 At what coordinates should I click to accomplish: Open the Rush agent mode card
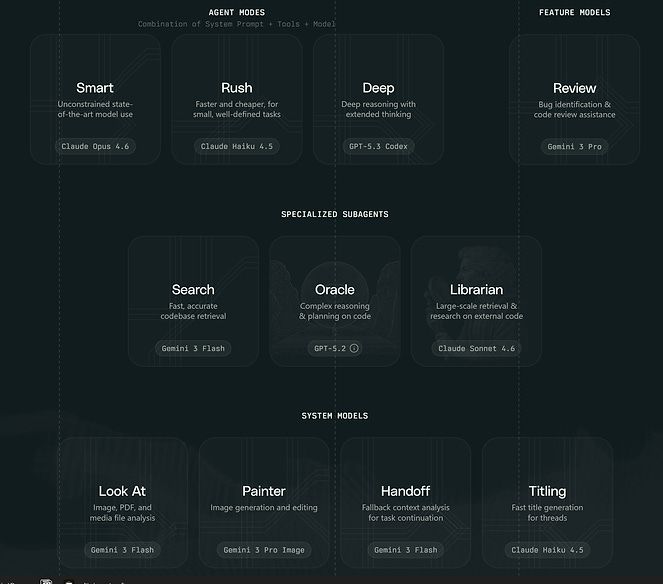[237, 99]
